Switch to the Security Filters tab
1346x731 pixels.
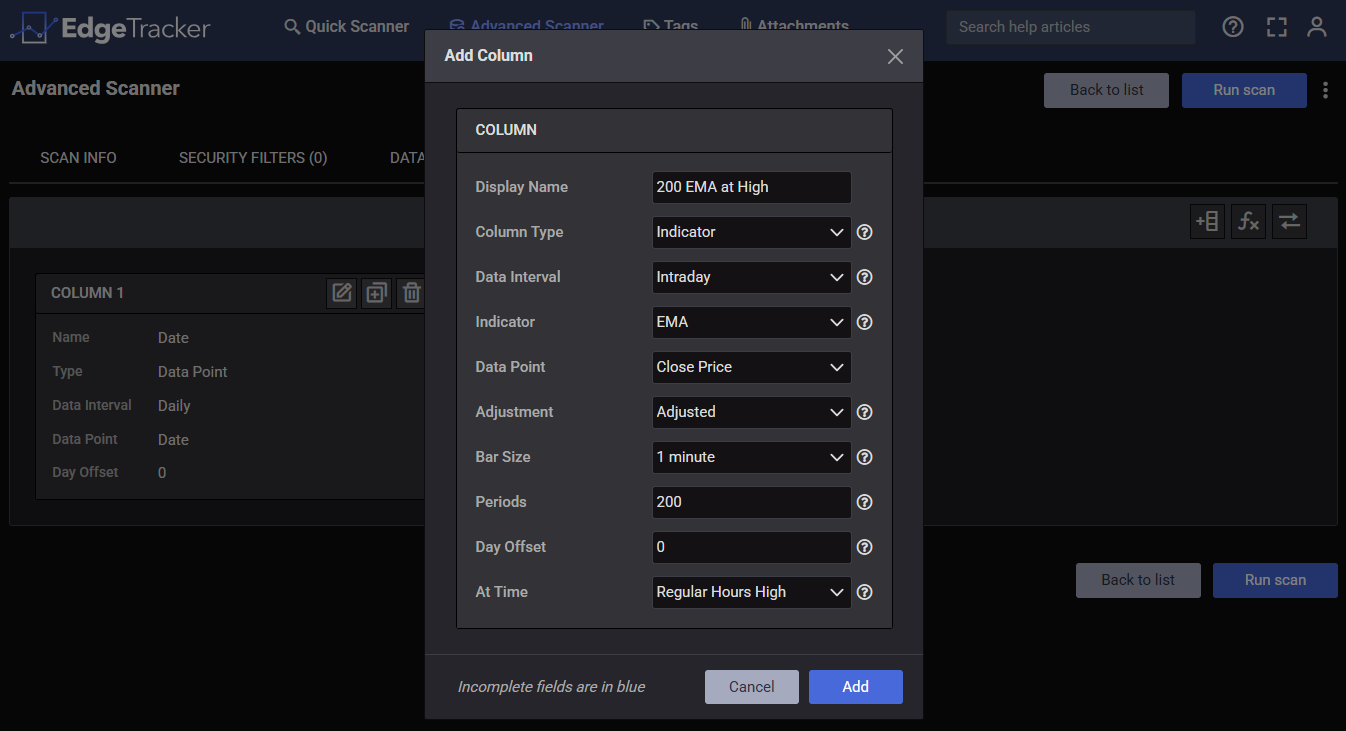(x=253, y=158)
